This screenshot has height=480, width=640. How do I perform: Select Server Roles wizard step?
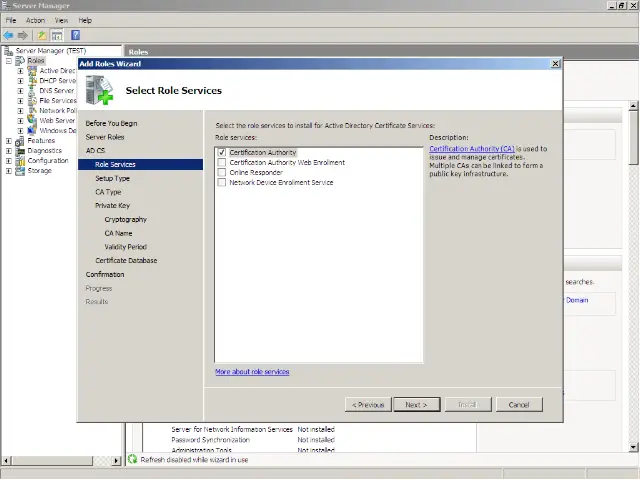click(105, 137)
